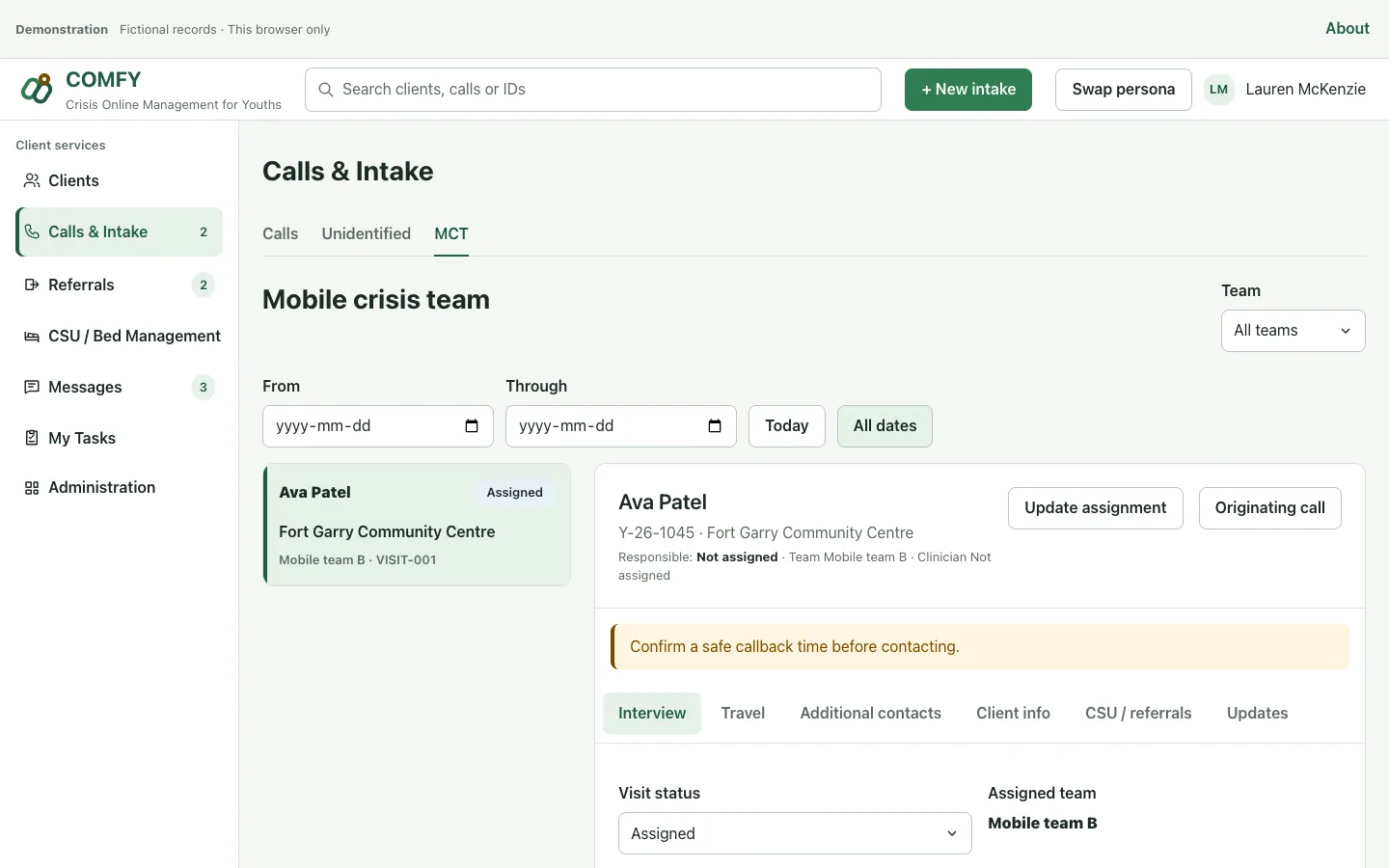Click the Referrals arrow icon
Viewport: 1389px width, 868px height.
coord(32,285)
